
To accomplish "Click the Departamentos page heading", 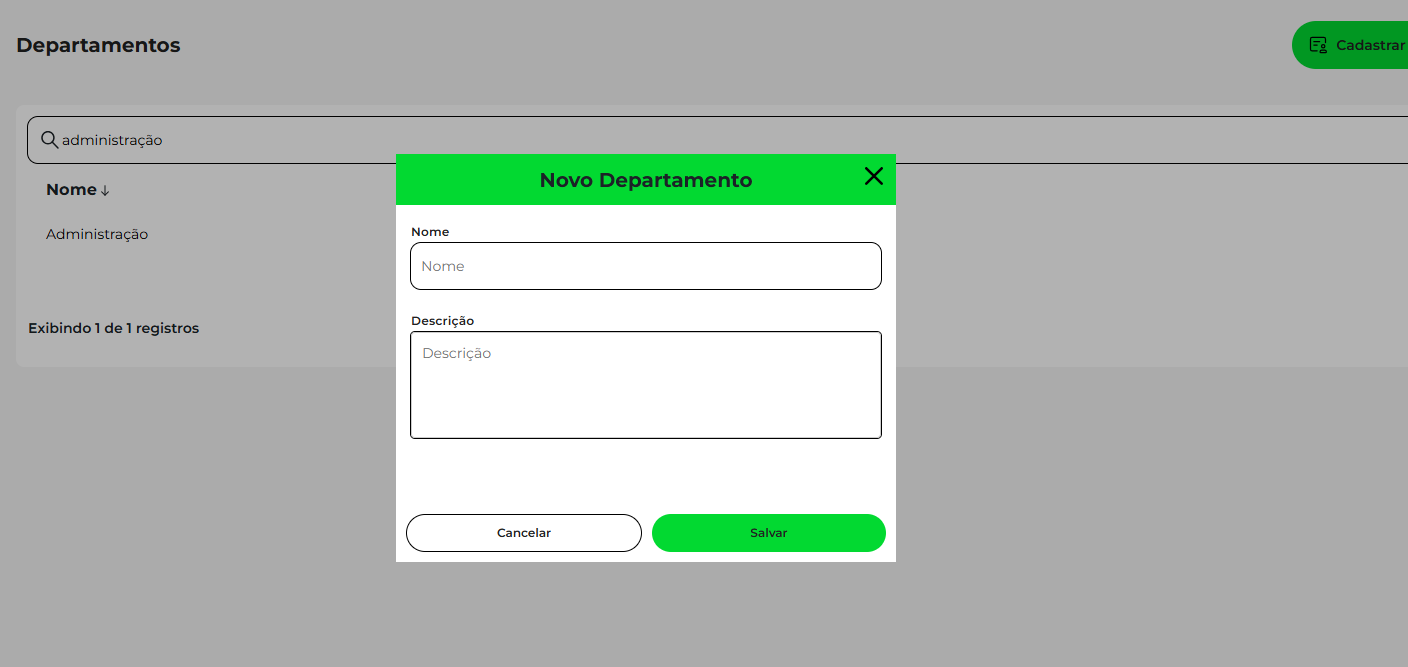I will [x=98, y=45].
